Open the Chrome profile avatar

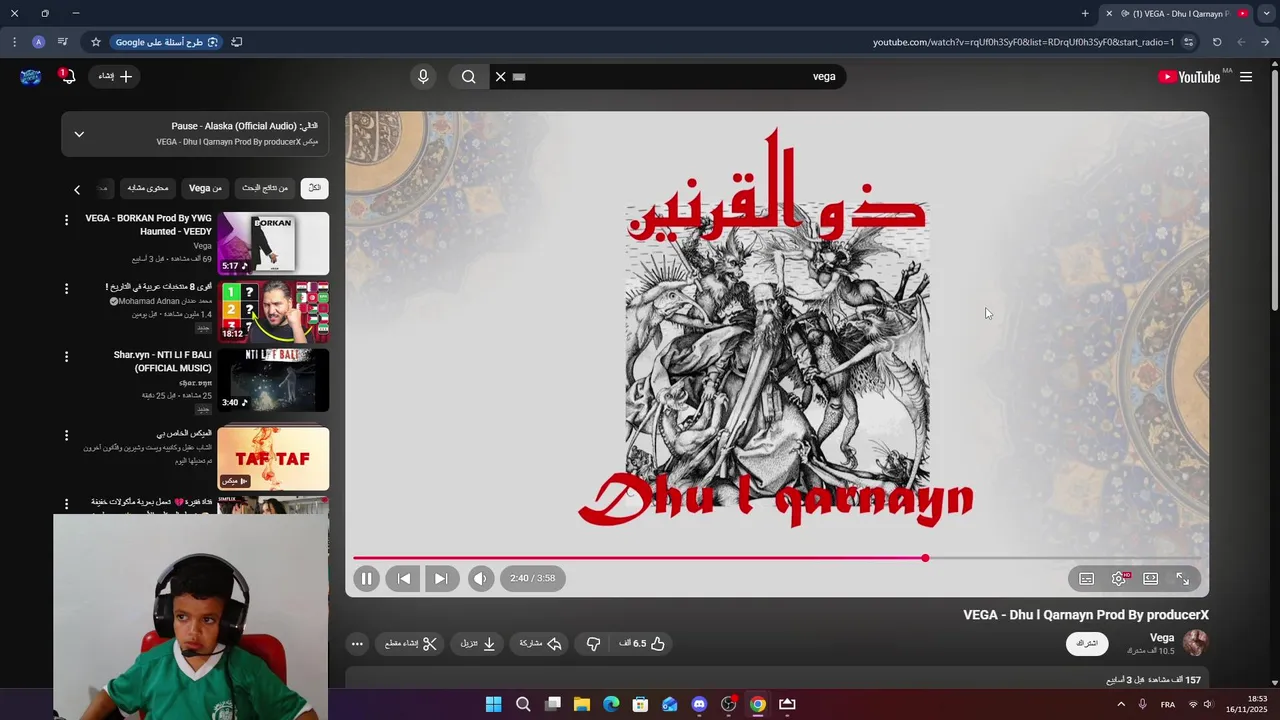click(38, 42)
